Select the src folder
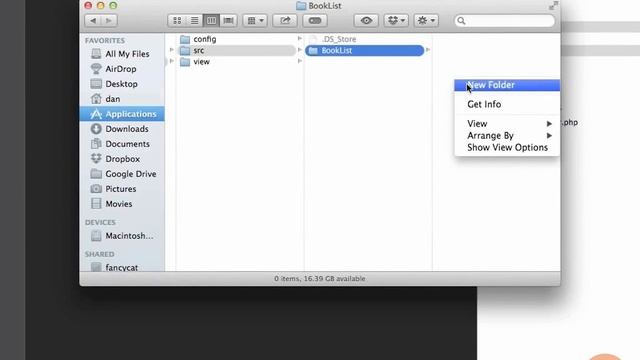The image size is (640, 360). (237, 50)
